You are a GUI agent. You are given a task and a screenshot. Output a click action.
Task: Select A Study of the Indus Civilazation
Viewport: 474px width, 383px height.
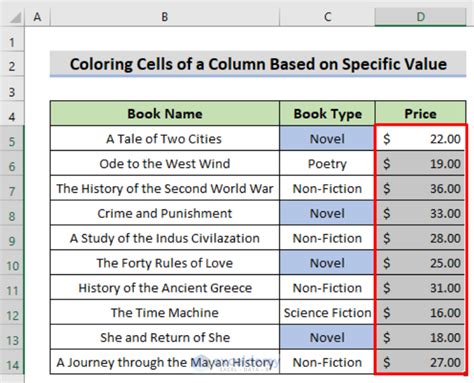tap(165, 238)
